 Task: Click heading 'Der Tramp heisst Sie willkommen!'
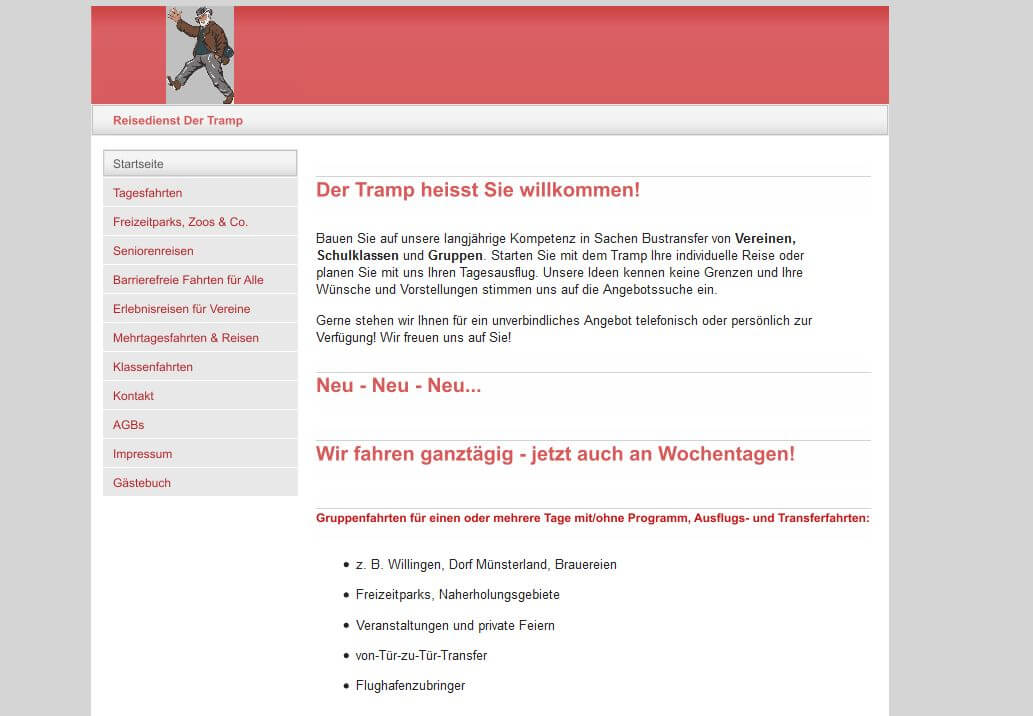click(478, 190)
